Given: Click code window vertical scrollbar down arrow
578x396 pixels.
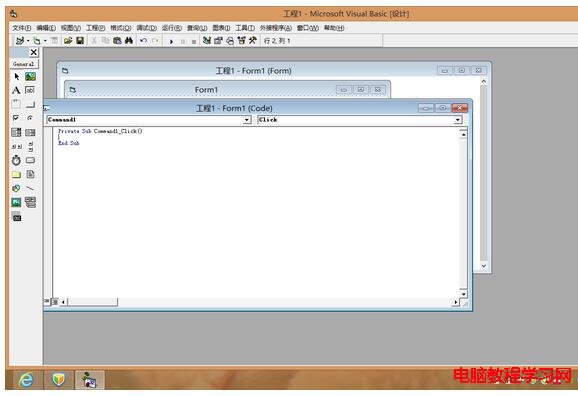Looking at the screenshot, I should click(x=464, y=293).
